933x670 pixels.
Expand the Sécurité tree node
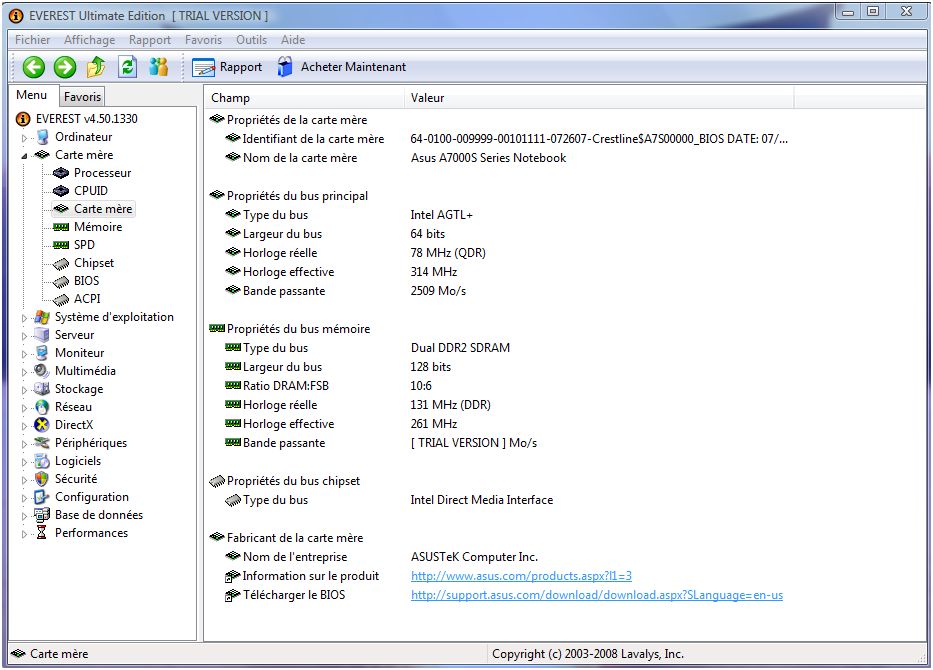(x=24, y=480)
